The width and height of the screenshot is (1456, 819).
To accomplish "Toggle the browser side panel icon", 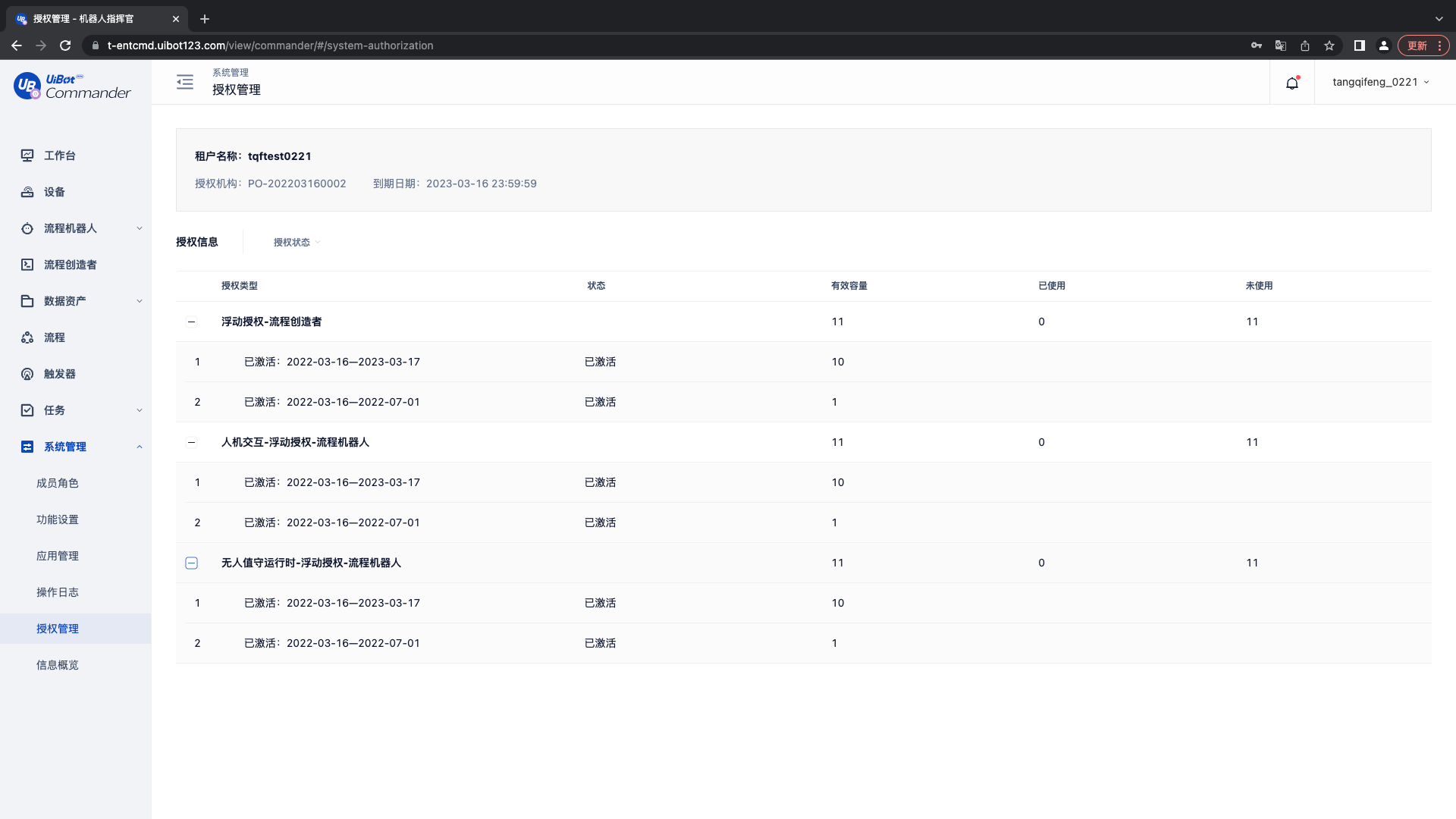I will pos(1360,45).
